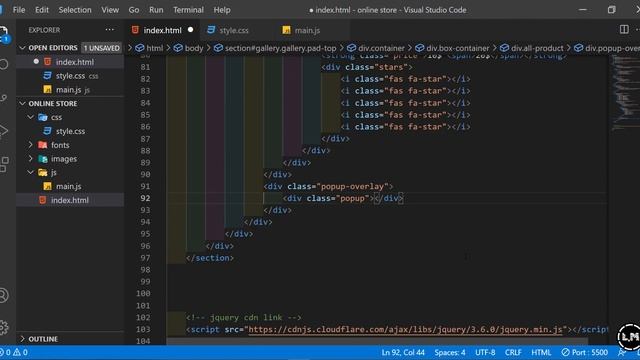Click section#gallery.gallery.pad-top breadcrumb
Screen dimensions: 640x360
pos(280,48)
